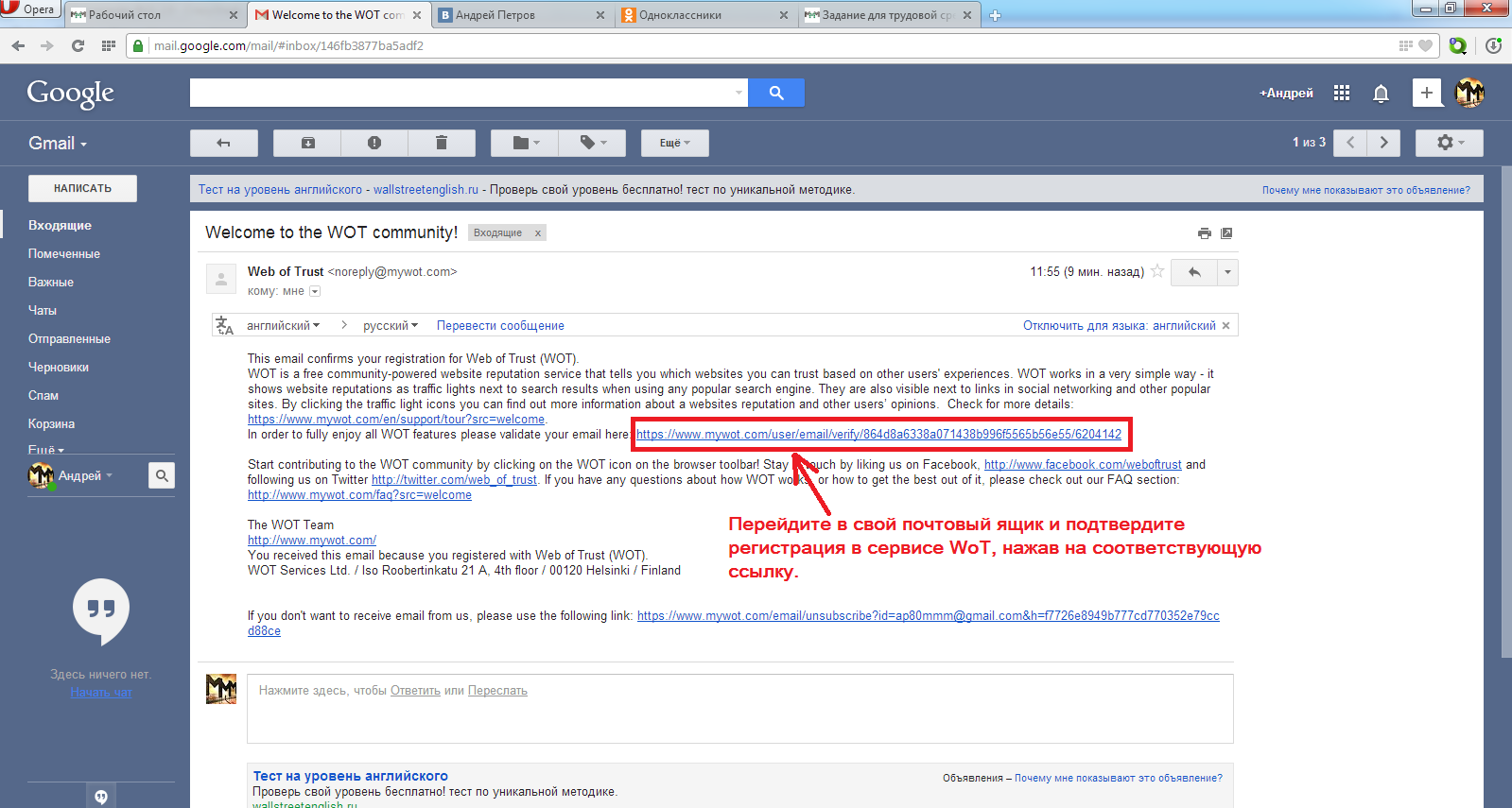Screen dimensions: 1512x808
Task: Click Отключить для языка: английский
Action: [1120, 325]
